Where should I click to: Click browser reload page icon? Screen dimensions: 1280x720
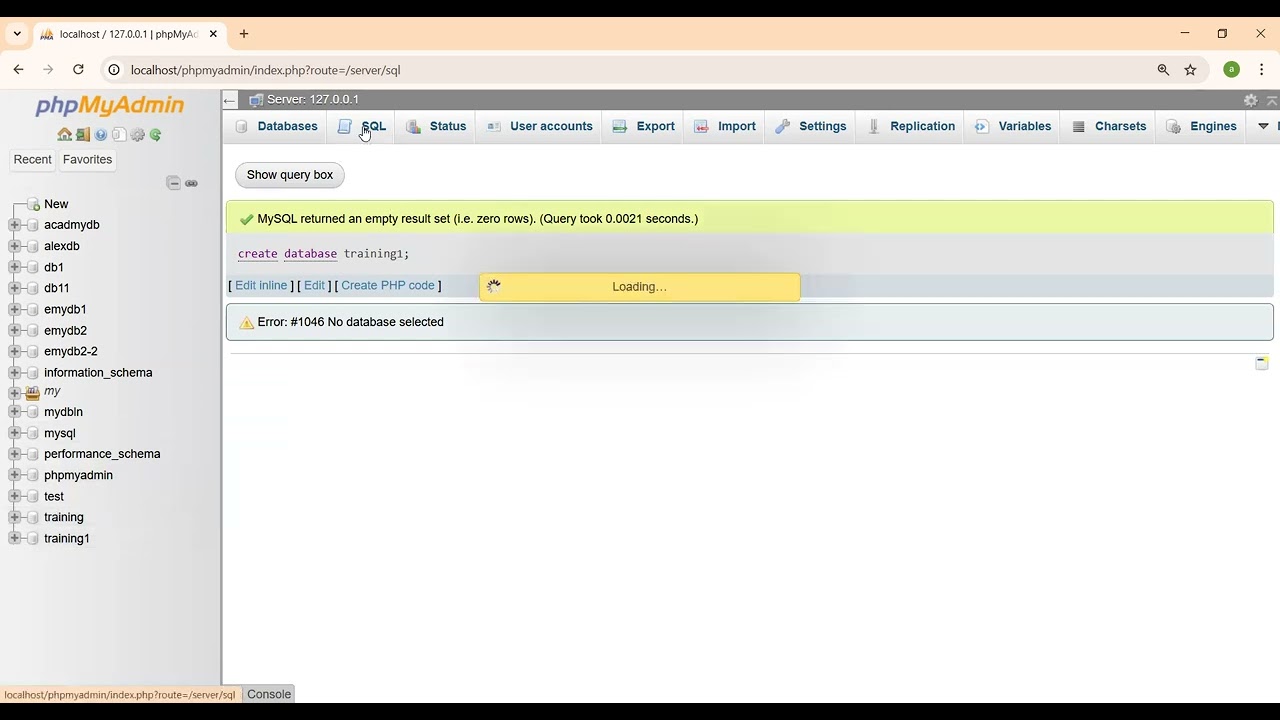pos(78,70)
